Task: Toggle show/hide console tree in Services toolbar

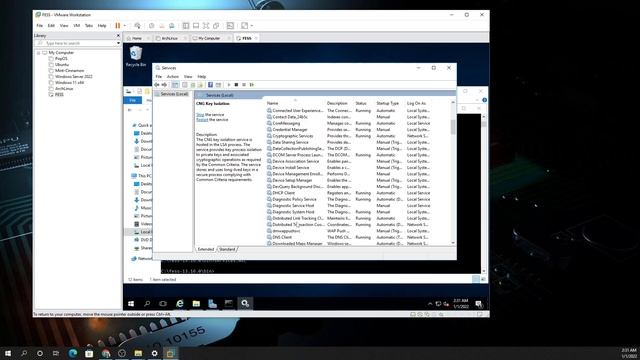Action: click(x=175, y=84)
